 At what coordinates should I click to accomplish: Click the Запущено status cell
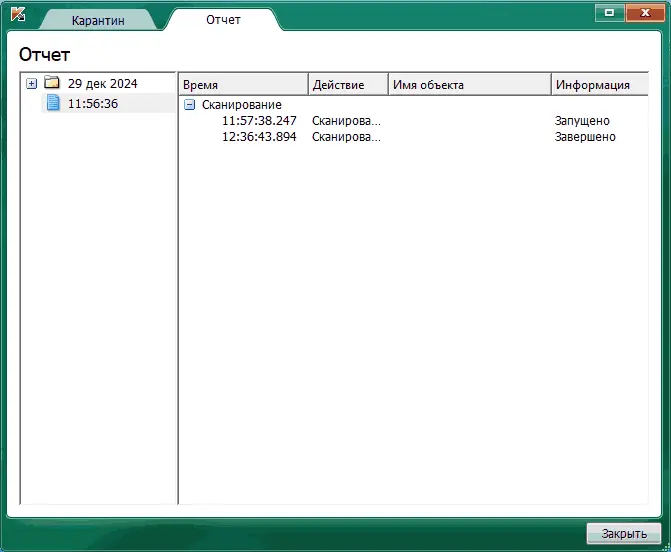[582, 121]
